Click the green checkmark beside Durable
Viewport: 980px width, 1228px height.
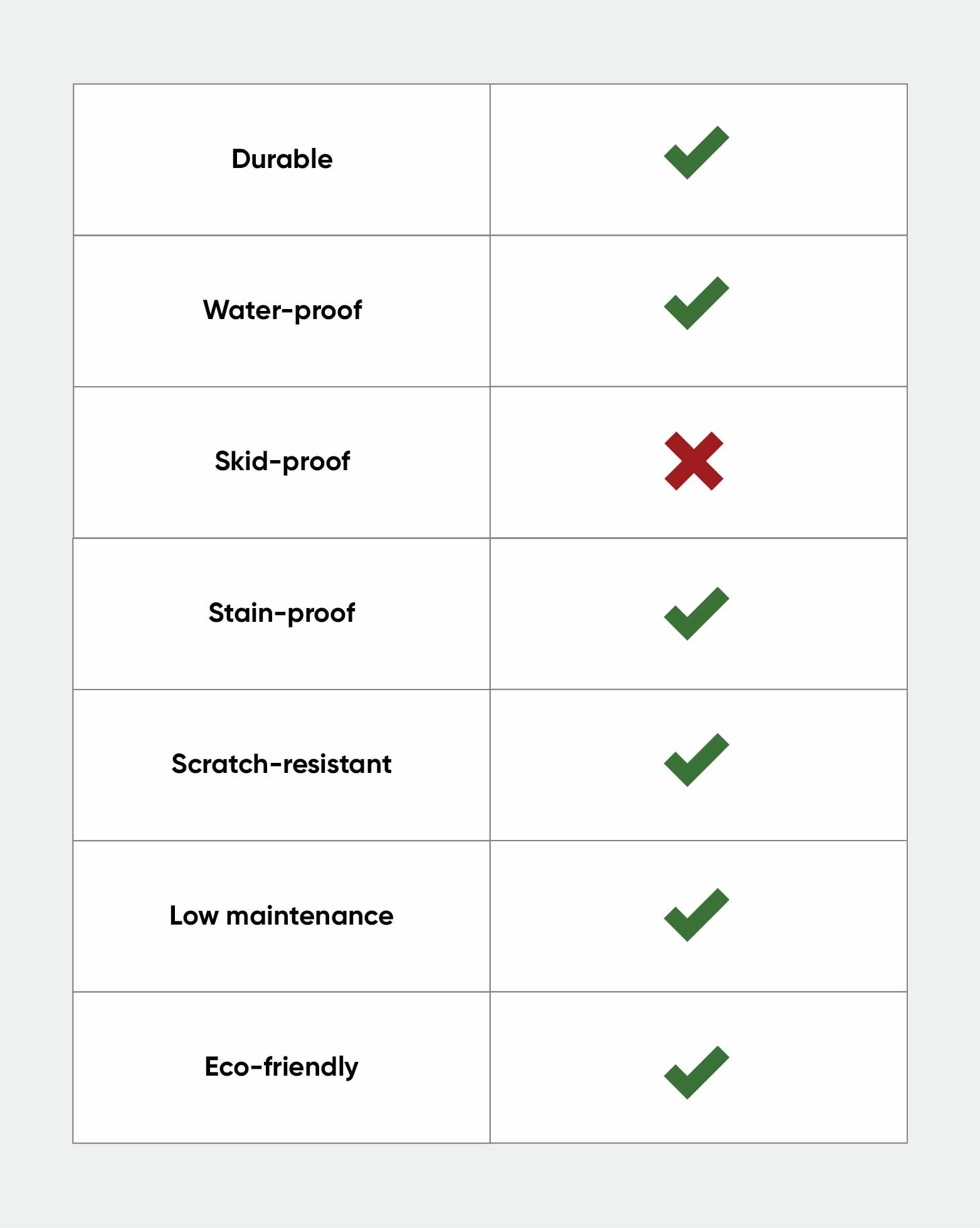coord(697,152)
